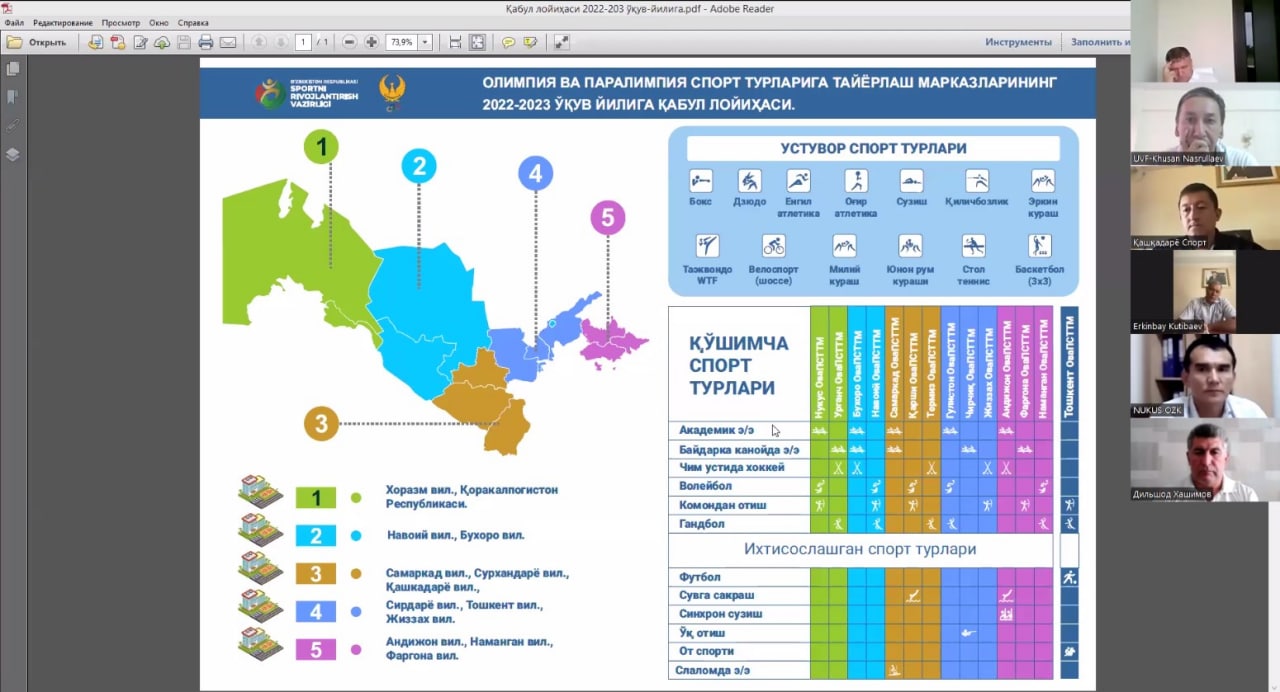Viewport: 1280px width, 692px height.
Task: Expand the zoom percentage dropdown
Action: (425, 42)
